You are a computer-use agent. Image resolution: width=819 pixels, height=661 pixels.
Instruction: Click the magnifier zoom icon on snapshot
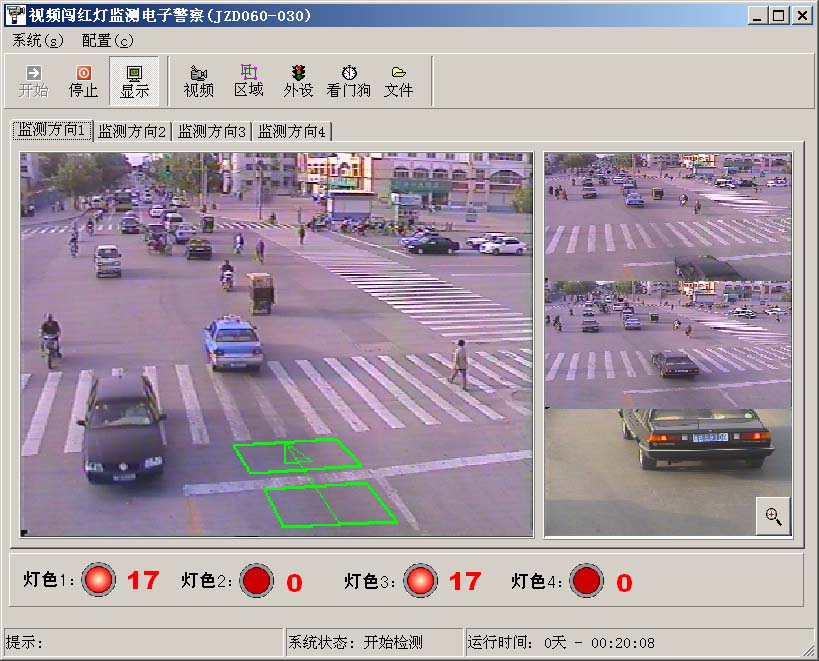pyautogui.click(x=773, y=516)
